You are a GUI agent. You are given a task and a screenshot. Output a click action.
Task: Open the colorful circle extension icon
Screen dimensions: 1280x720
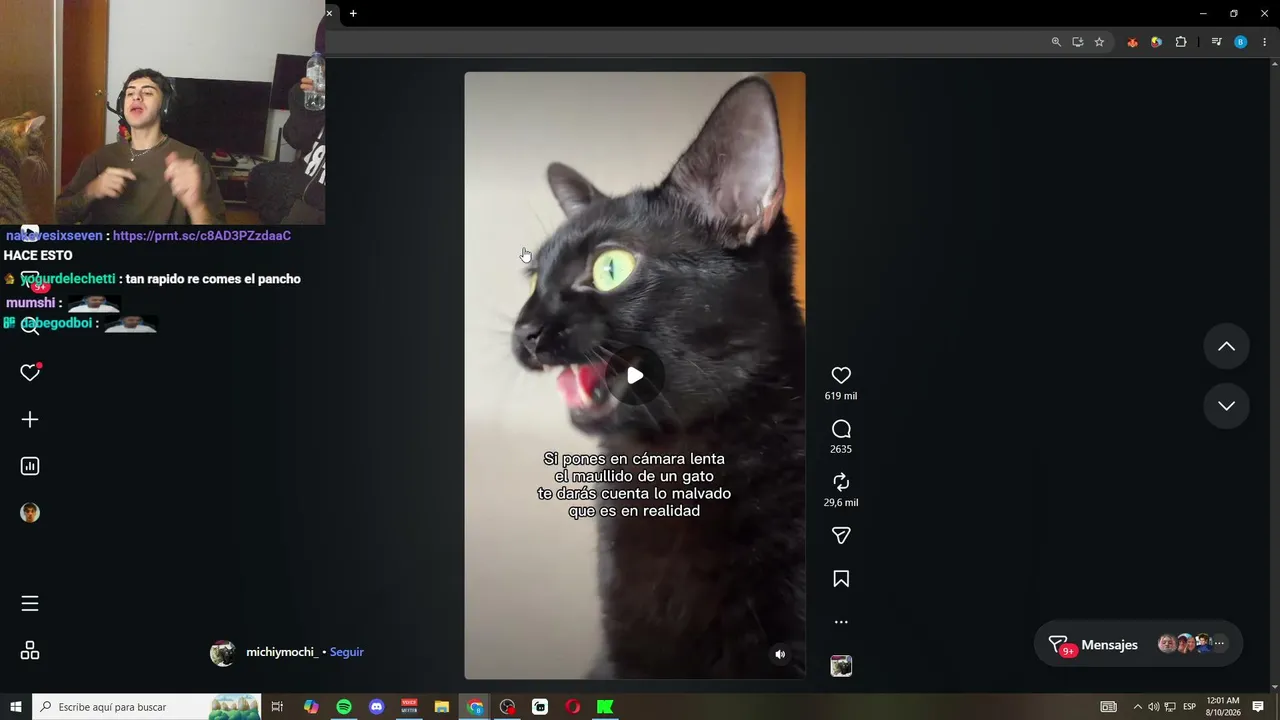(x=1156, y=42)
